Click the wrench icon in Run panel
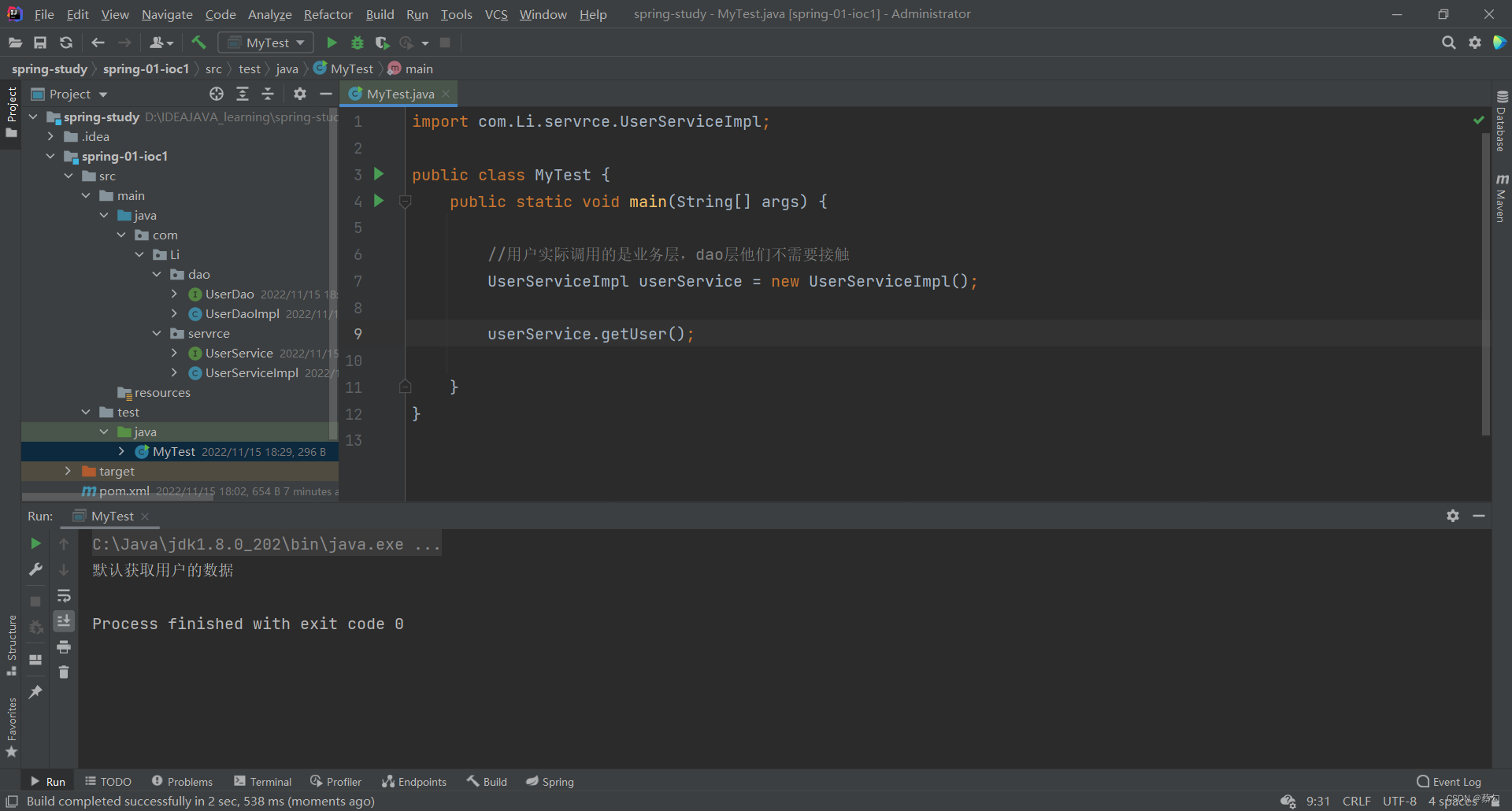This screenshot has height=811, width=1512. [x=35, y=569]
